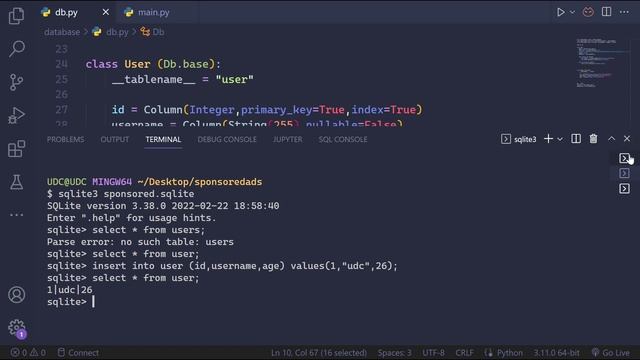Click the errors and warnings status item
This screenshot has height=360, width=640.
(28, 352)
